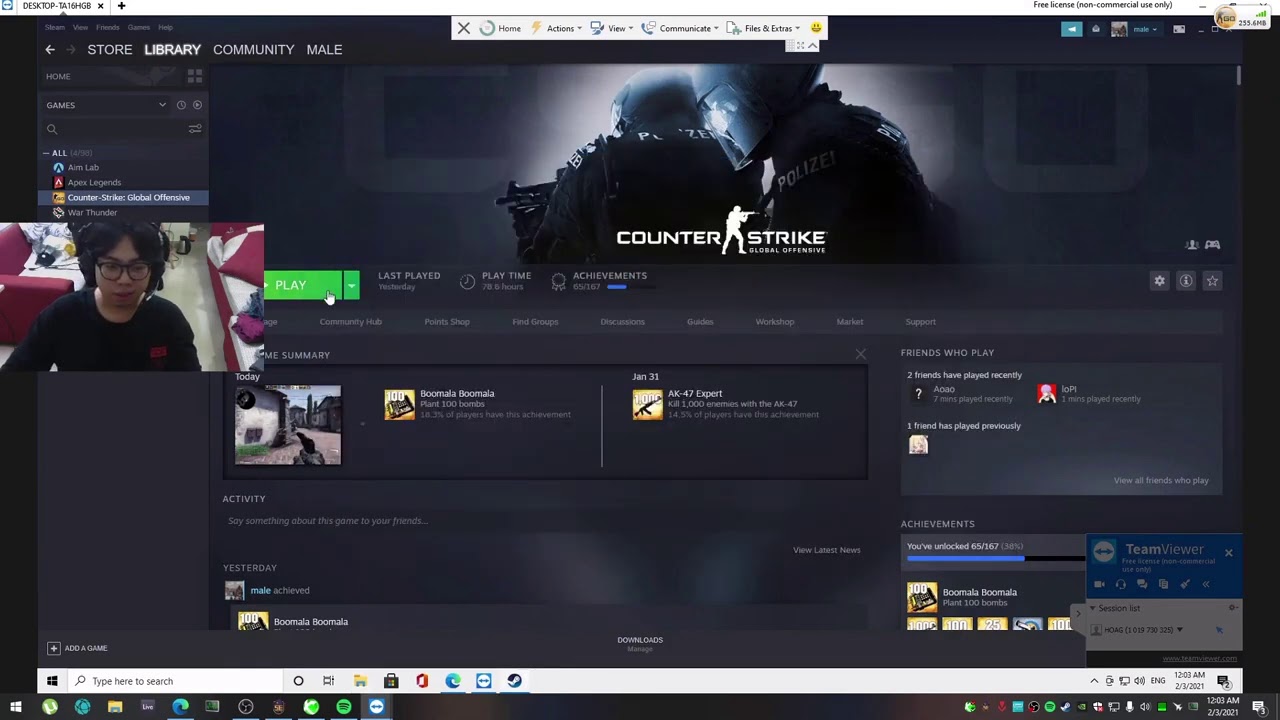Viewport: 1280px width, 720px height.
Task: Open ADD A GAME
Action: click(77, 648)
